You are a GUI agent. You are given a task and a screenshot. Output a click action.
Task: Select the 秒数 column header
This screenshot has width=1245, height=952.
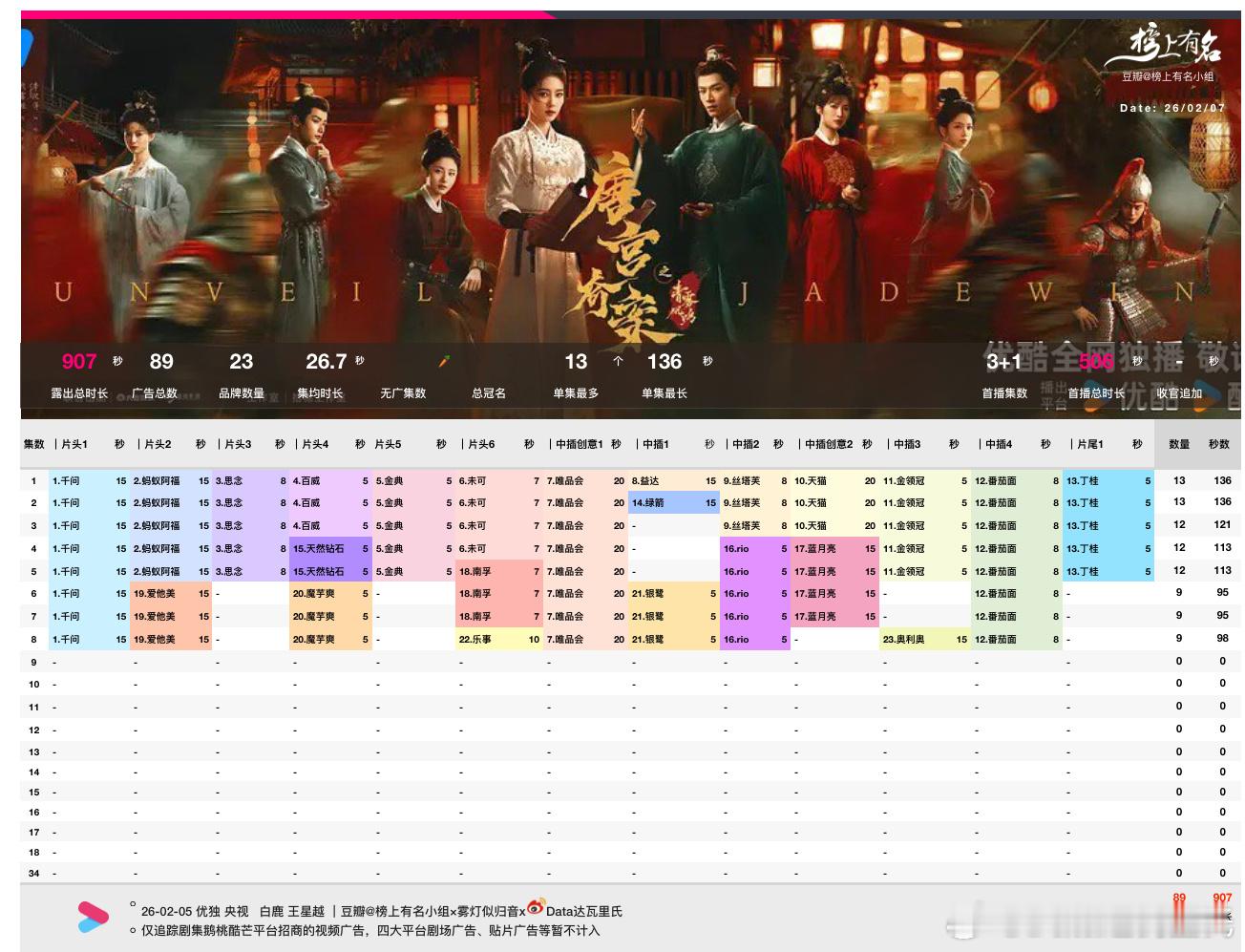coord(1219,444)
